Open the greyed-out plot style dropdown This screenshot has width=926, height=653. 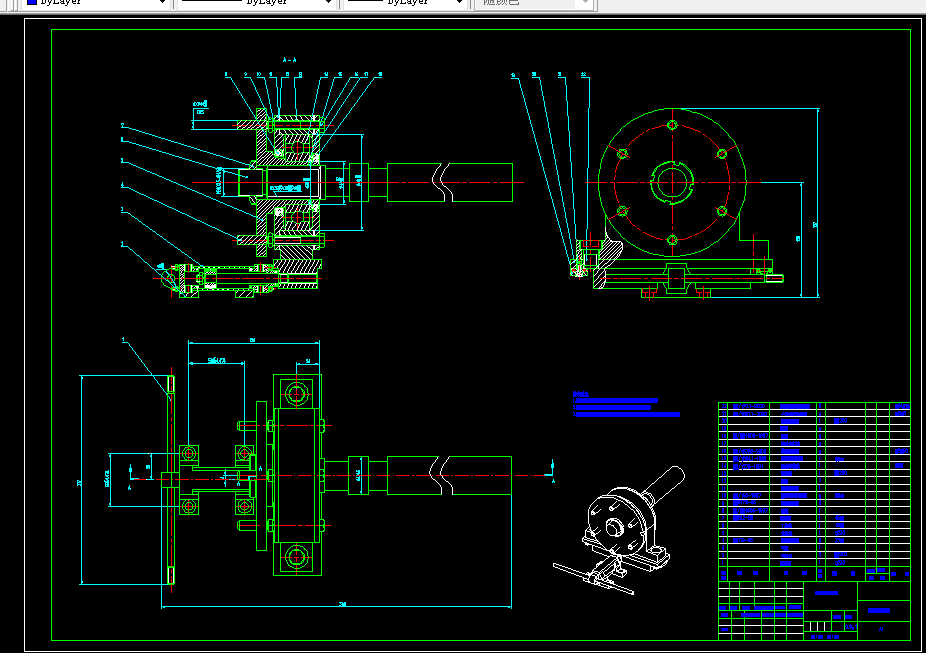(x=534, y=3)
